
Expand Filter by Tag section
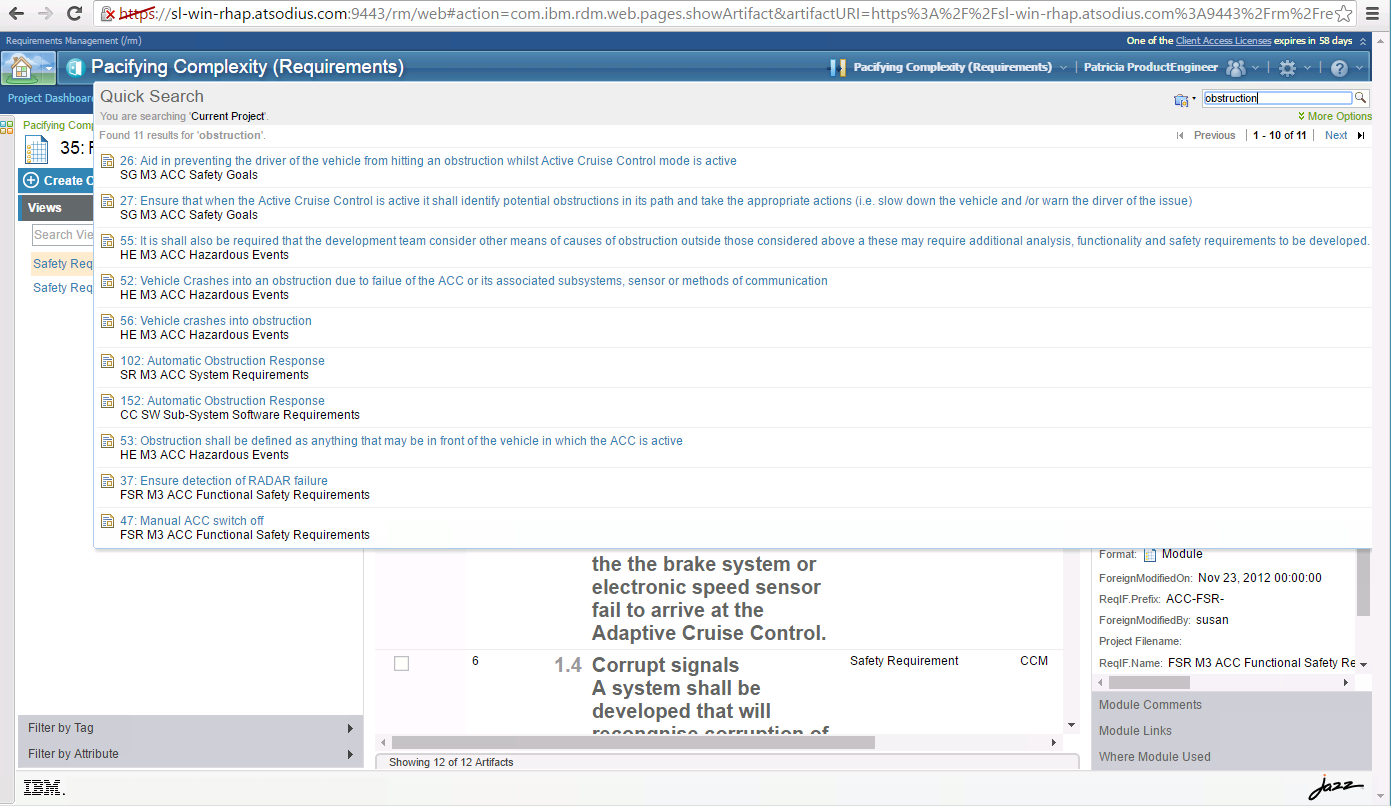click(190, 728)
